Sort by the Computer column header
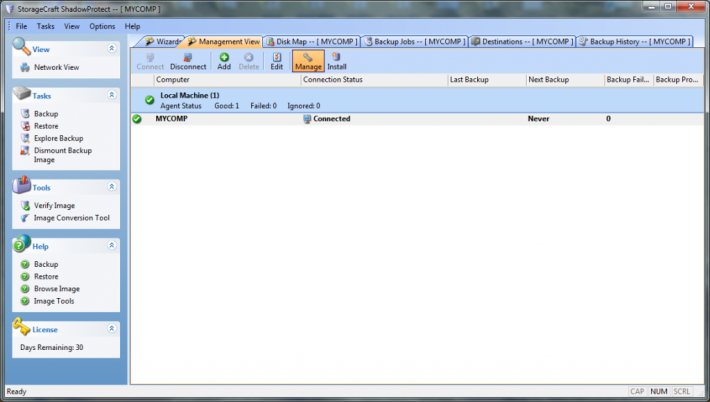 [x=227, y=80]
